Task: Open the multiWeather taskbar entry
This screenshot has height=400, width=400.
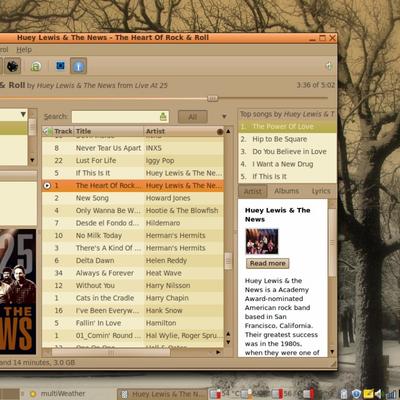Action: tap(57, 394)
